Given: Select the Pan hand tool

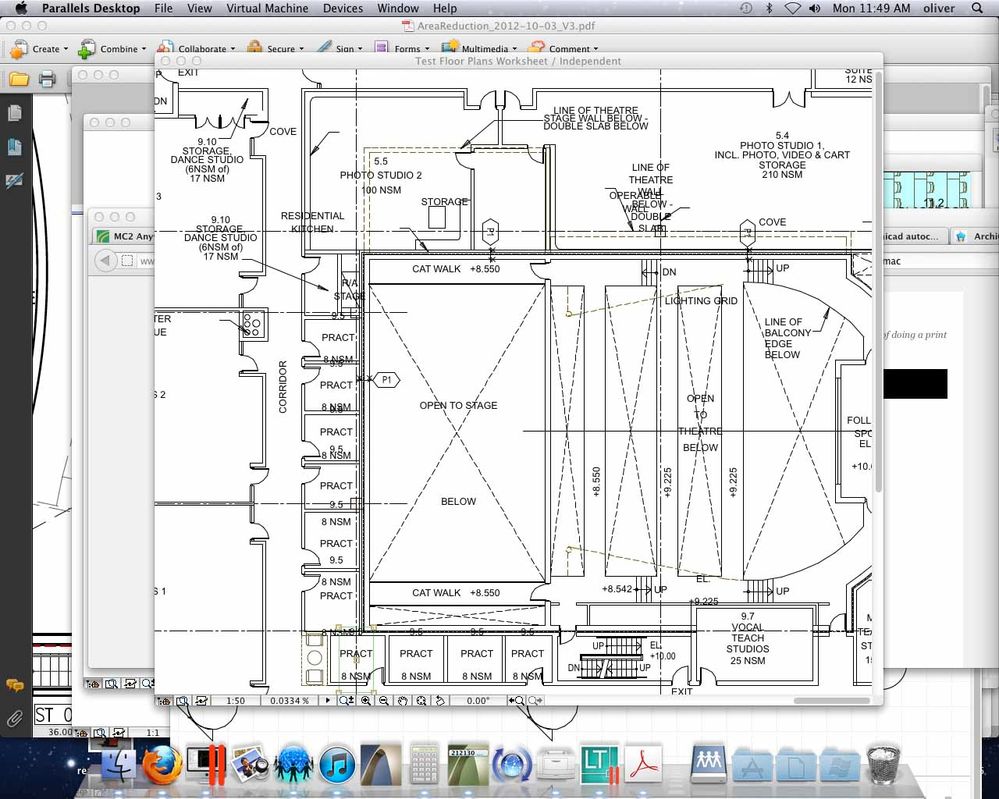Looking at the screenshot, I should [403, 700].
